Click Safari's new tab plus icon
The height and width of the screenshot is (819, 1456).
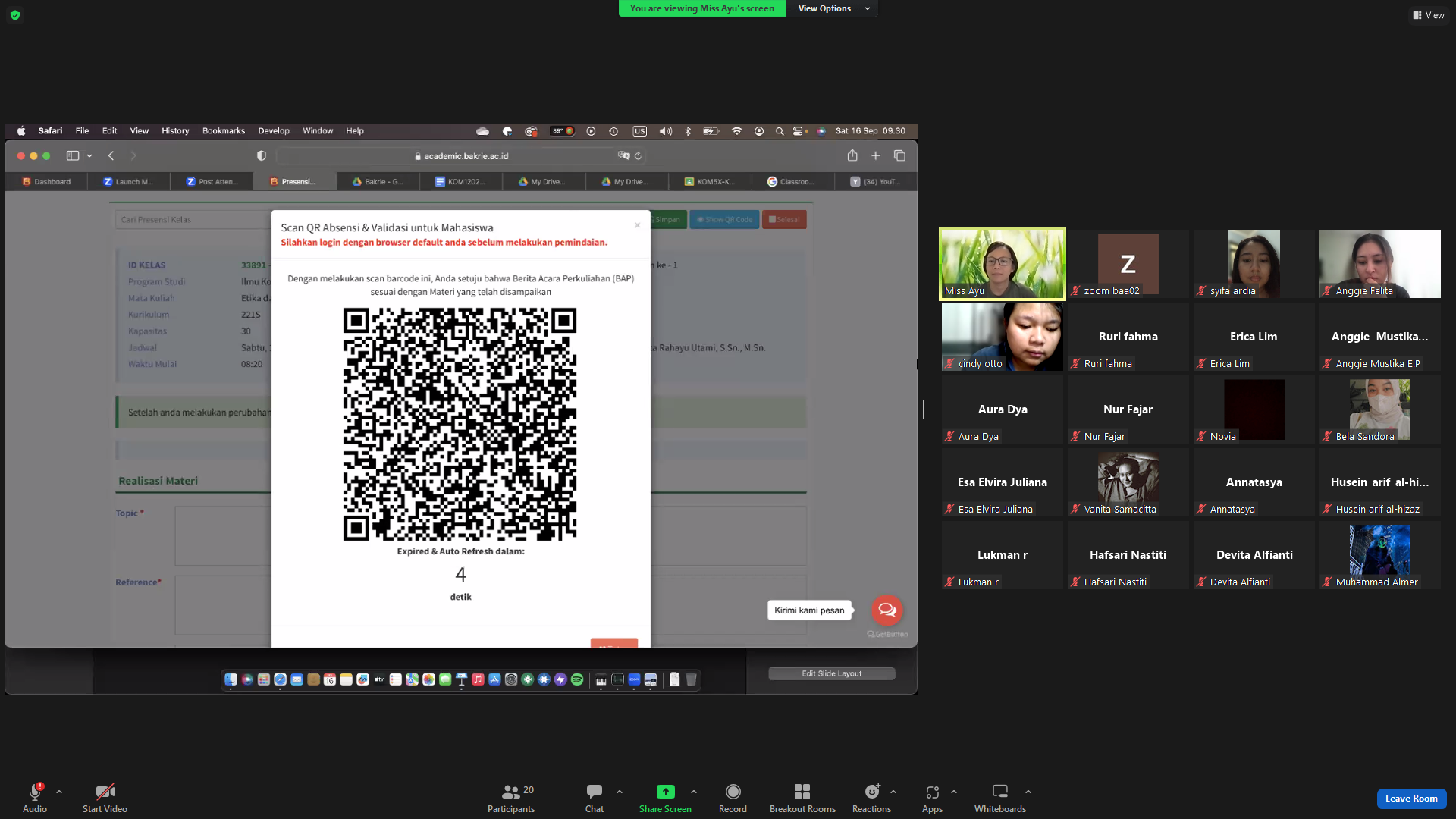pyautogui.click(x=876, y=155)
